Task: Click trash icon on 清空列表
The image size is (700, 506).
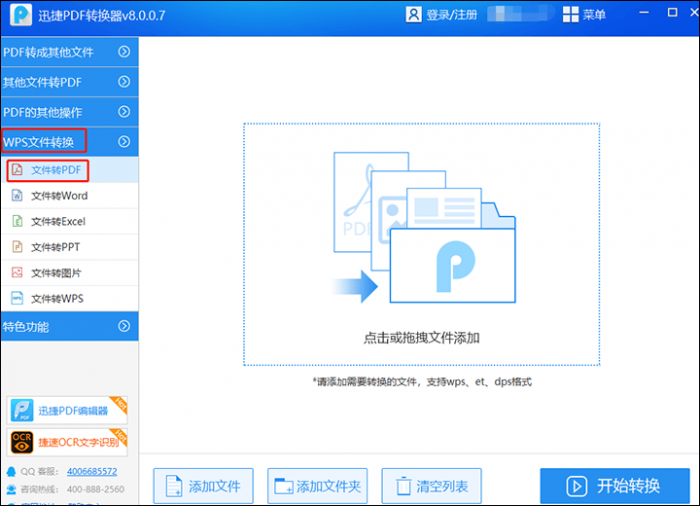Action: pyautogui.click(x=404, y=486)
